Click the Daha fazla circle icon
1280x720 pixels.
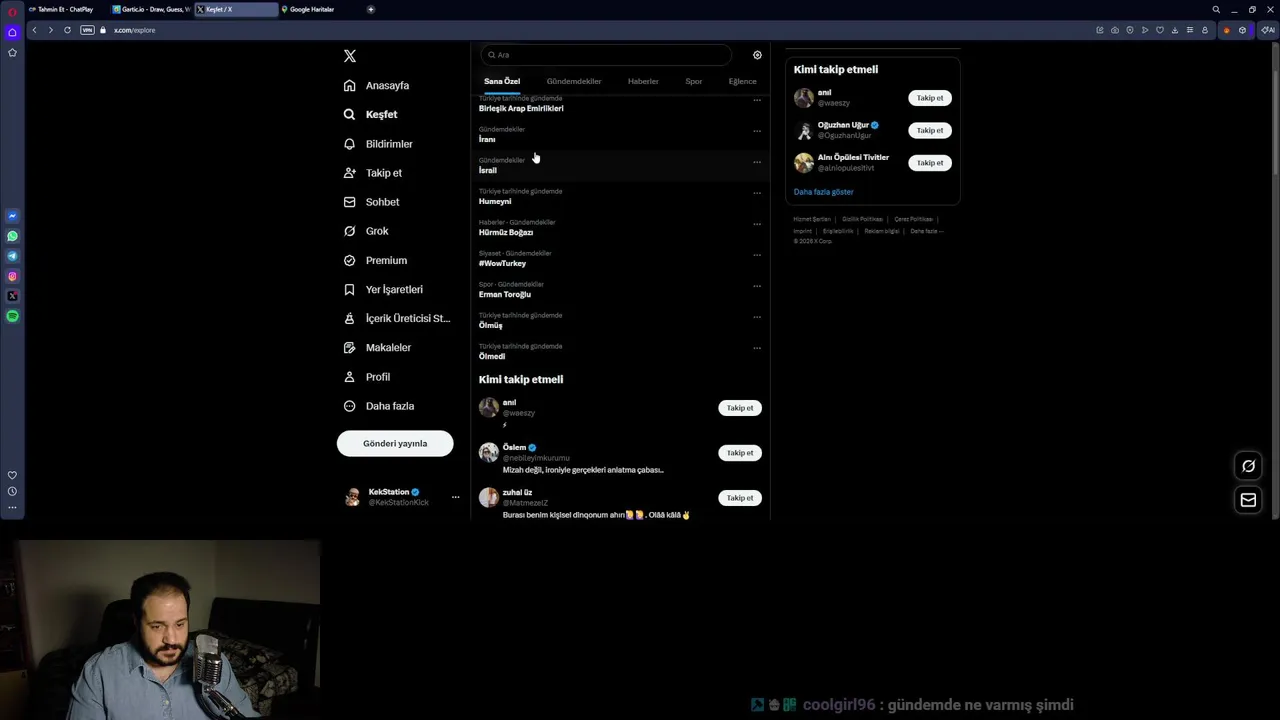(349, 406)
